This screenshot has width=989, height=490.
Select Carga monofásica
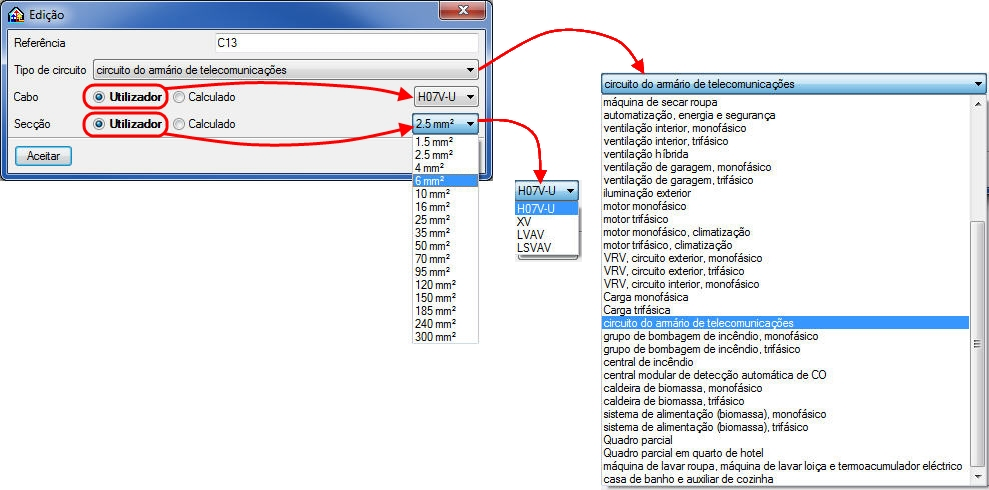point(785,297)
